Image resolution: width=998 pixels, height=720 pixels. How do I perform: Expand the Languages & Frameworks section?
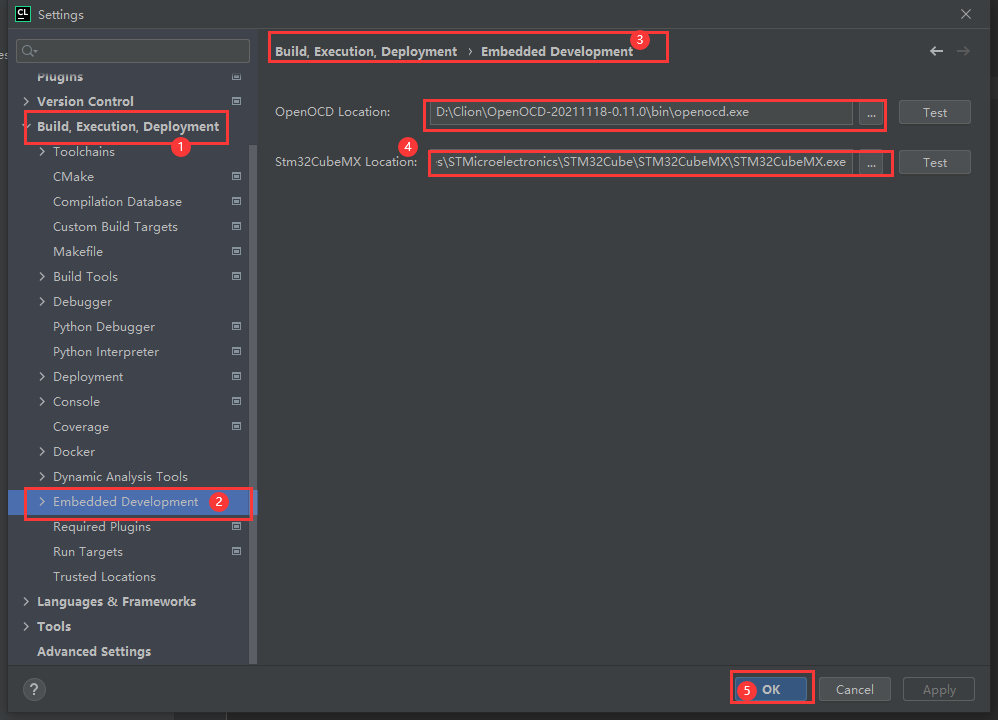(x=26, y=602)
